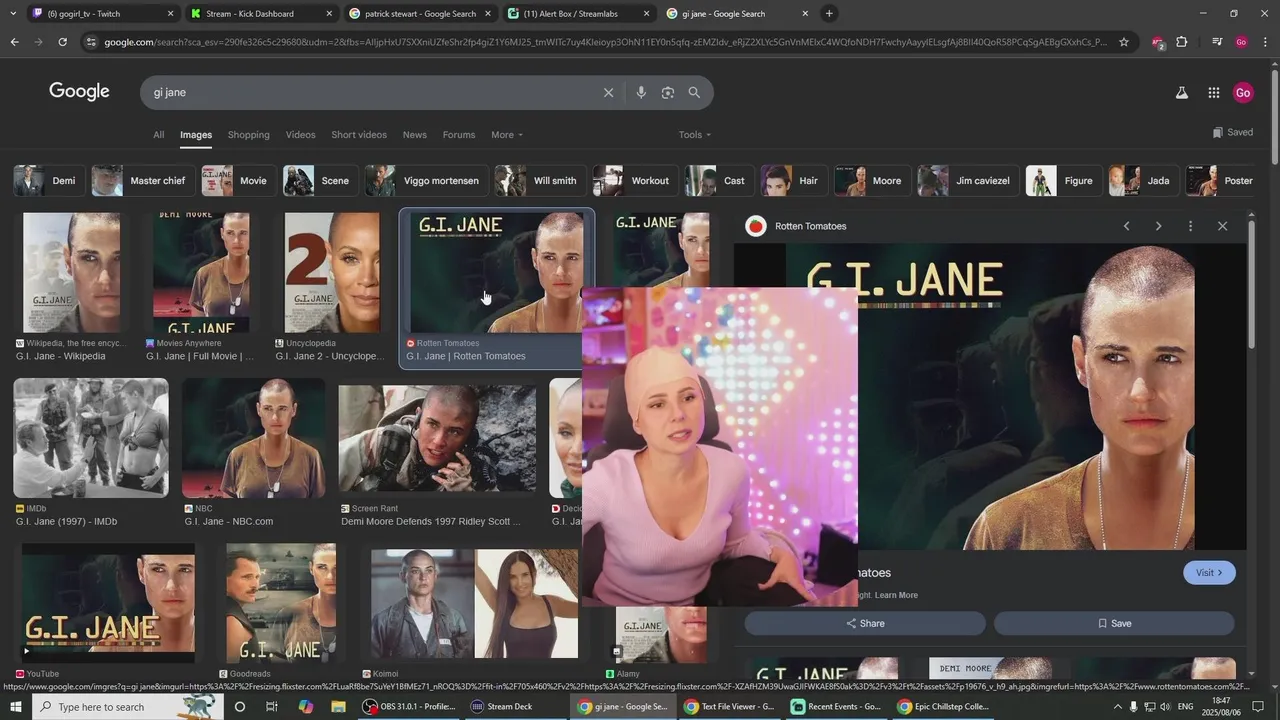Open the Chrome extensions puzzle icon

1181,42
